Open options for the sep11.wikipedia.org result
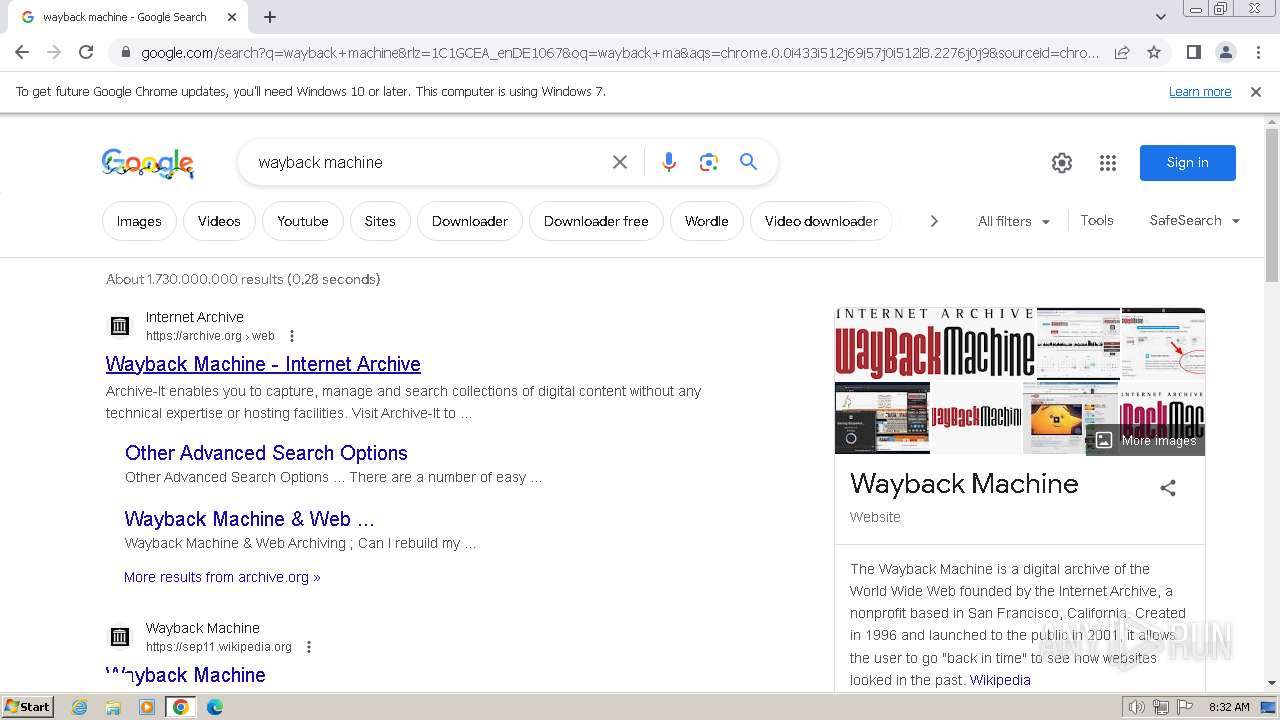Screen dimensions: 1280x720 [x=309, y=647]
